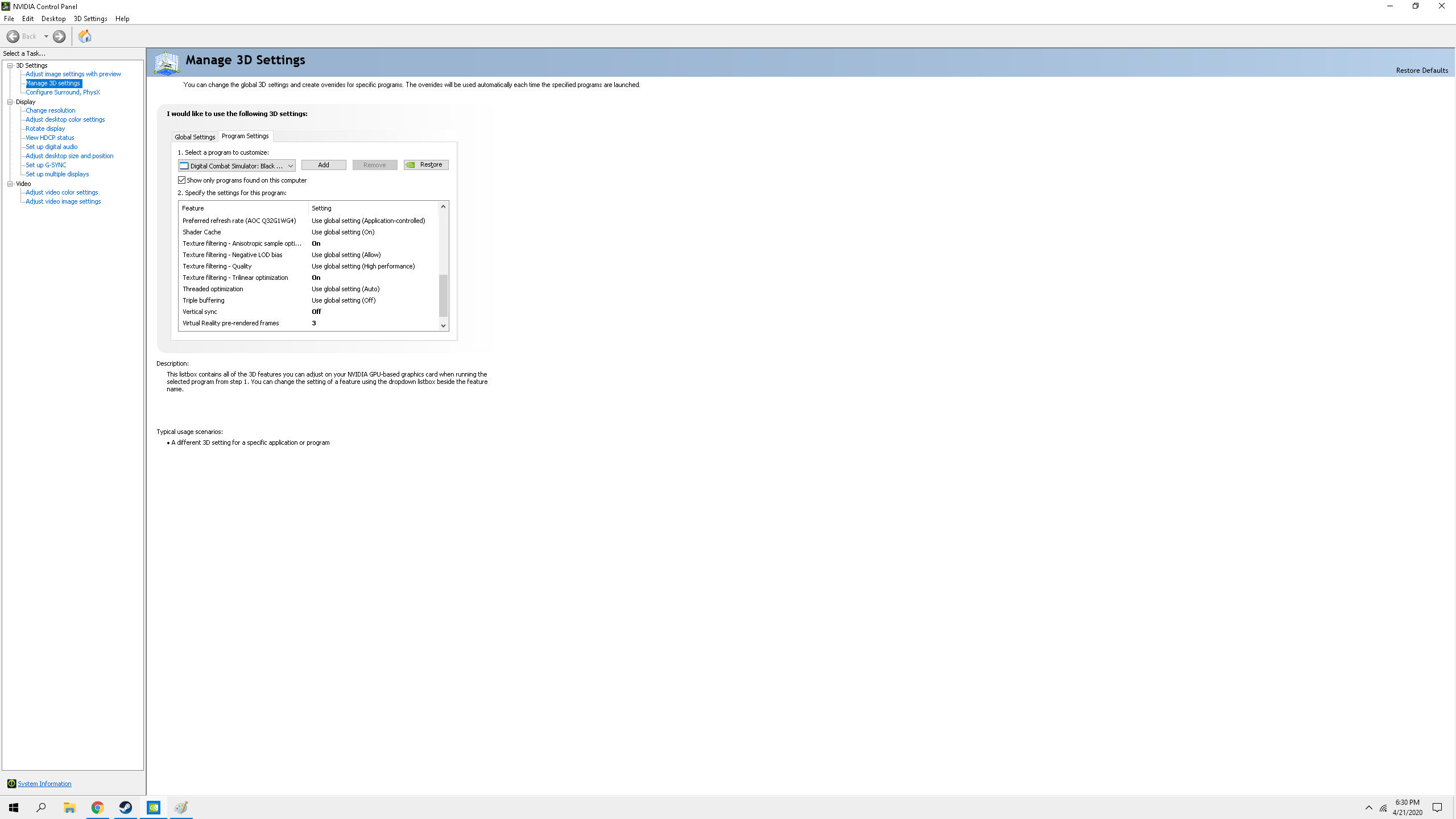1456x819 pixels.
Task: Click the Restore button with NVIDIA icon
Action: 426,165
